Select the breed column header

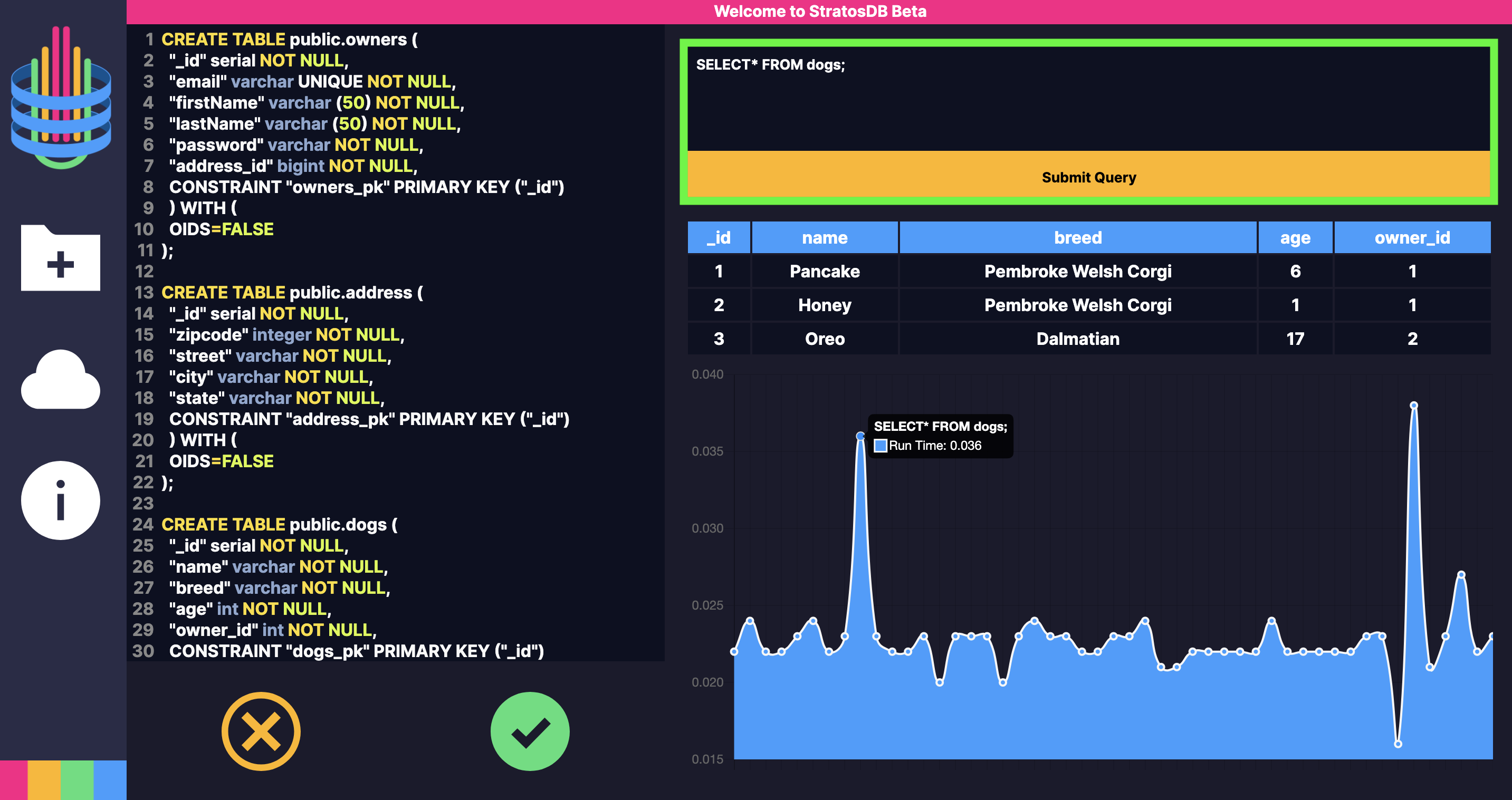1077,237
